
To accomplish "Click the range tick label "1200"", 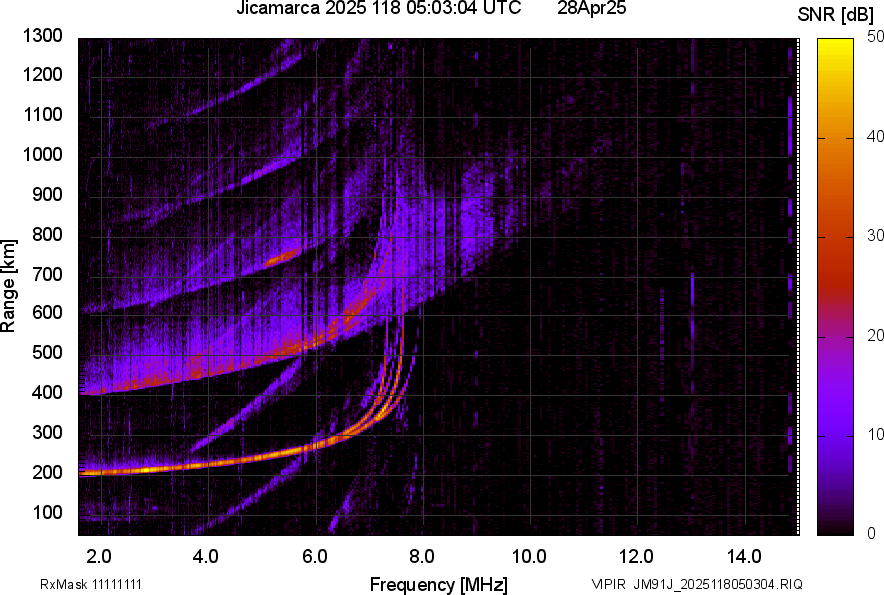I will coord(43,74).
